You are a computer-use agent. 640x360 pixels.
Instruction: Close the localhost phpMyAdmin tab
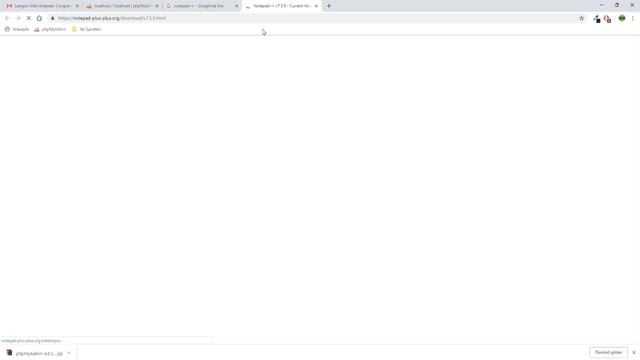pos(157,6)
